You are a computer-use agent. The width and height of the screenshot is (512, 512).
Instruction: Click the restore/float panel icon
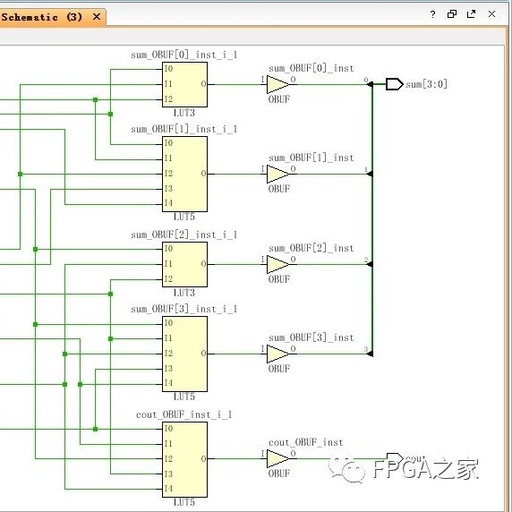pos(452,14)
